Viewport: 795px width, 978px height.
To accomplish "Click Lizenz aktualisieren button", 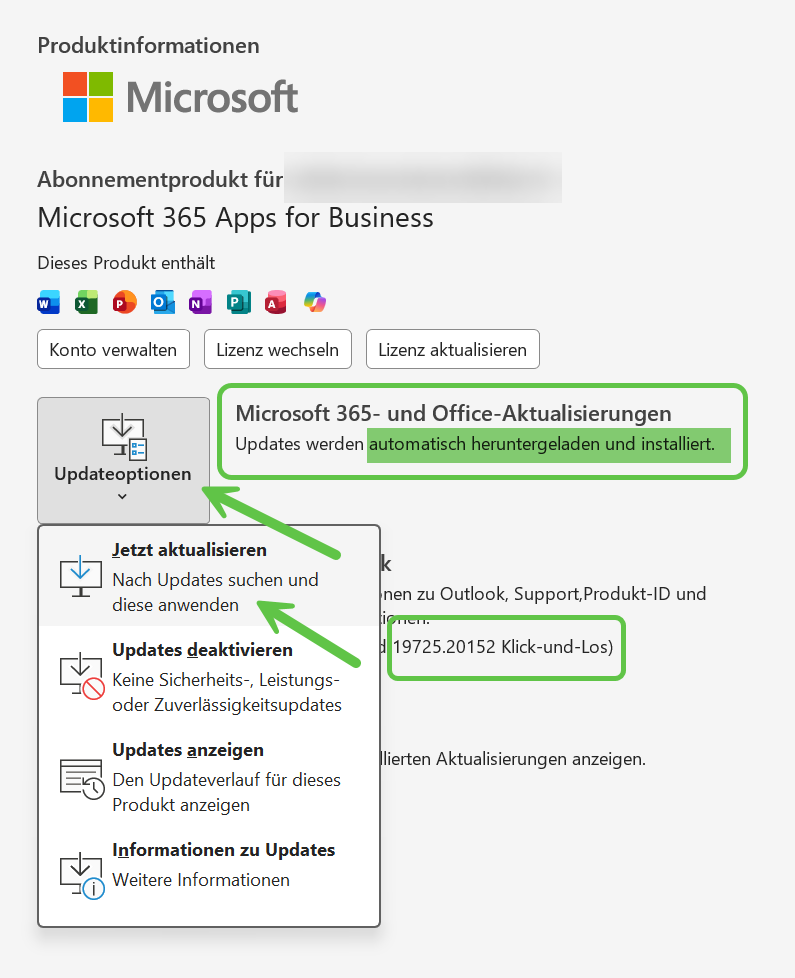I will (453, 349).
